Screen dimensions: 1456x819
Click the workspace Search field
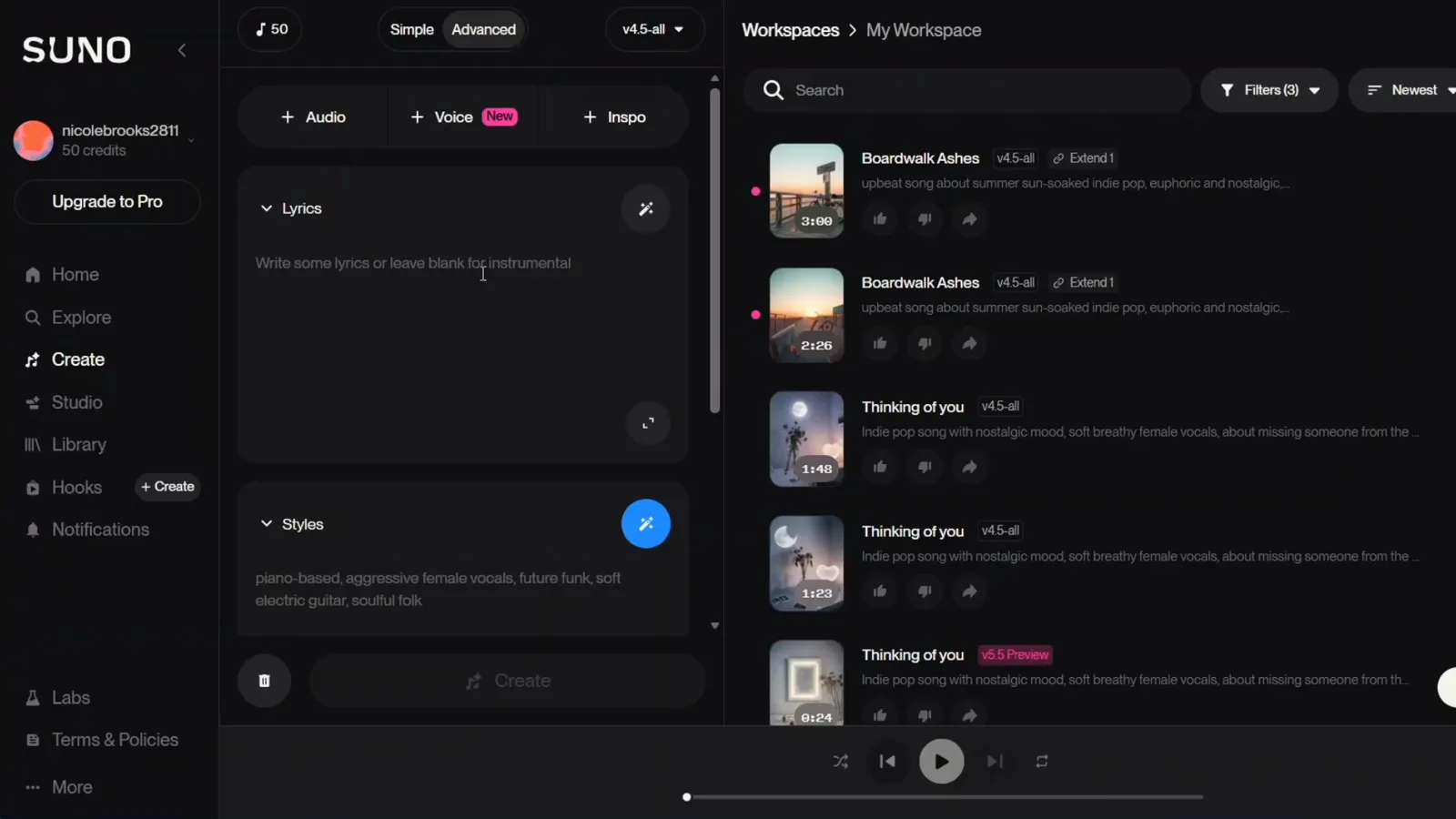(967, 90)
